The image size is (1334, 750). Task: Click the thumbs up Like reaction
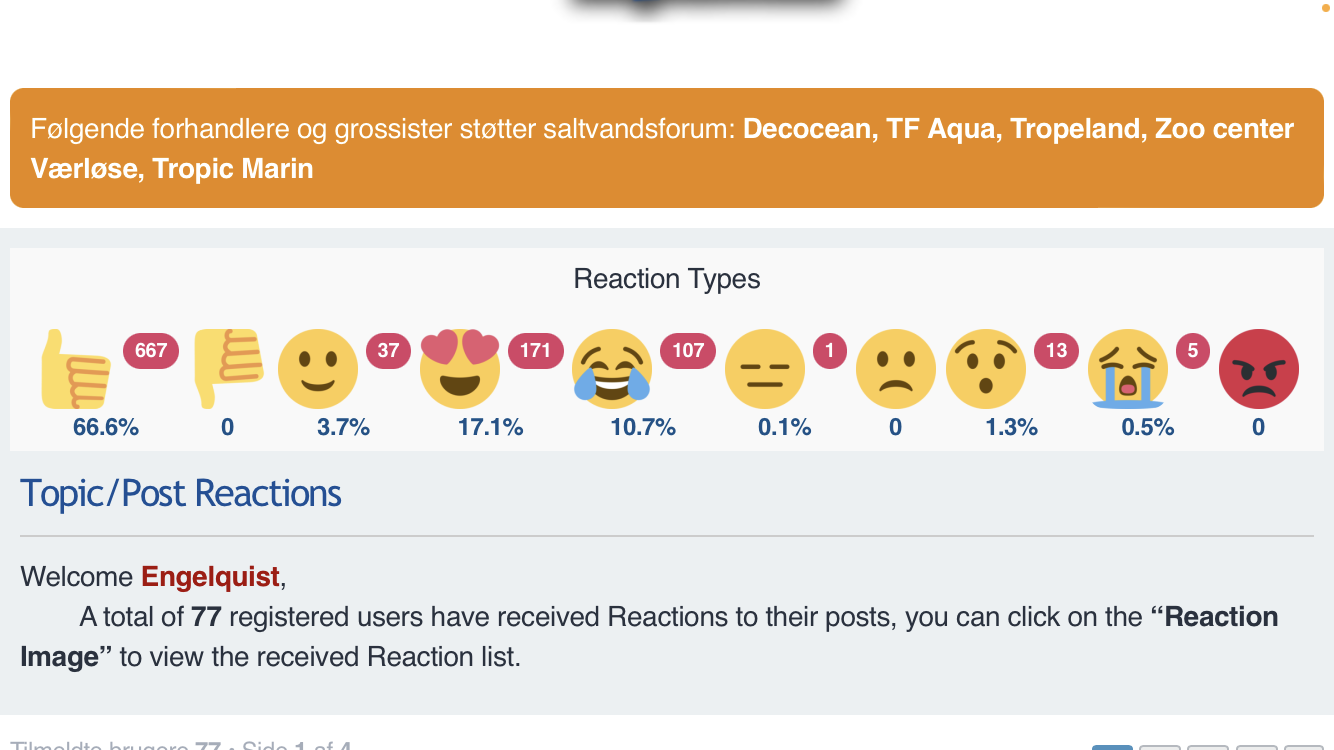pyautogui.click(x=76, y=370)
